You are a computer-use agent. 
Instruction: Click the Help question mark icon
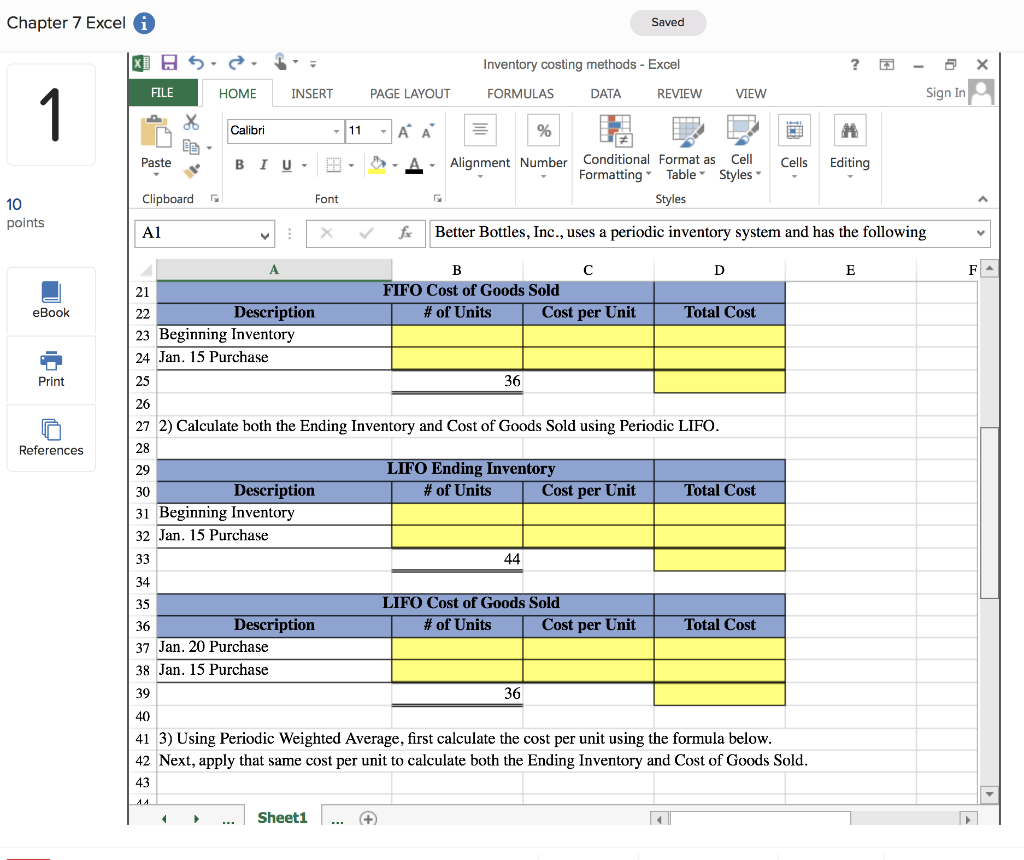(x=855, y=65)
